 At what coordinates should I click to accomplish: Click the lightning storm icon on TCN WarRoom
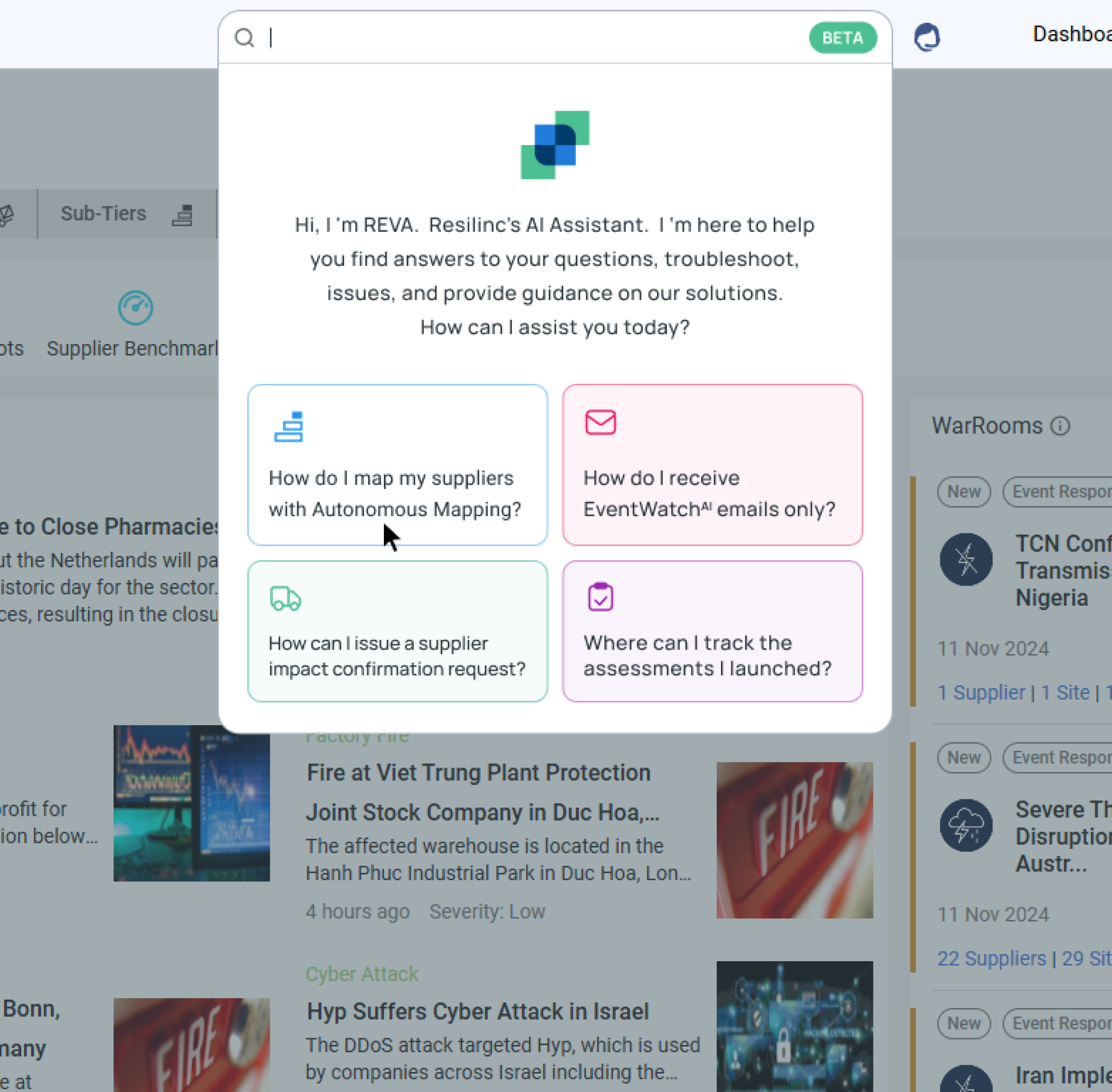tap(966, 559)
